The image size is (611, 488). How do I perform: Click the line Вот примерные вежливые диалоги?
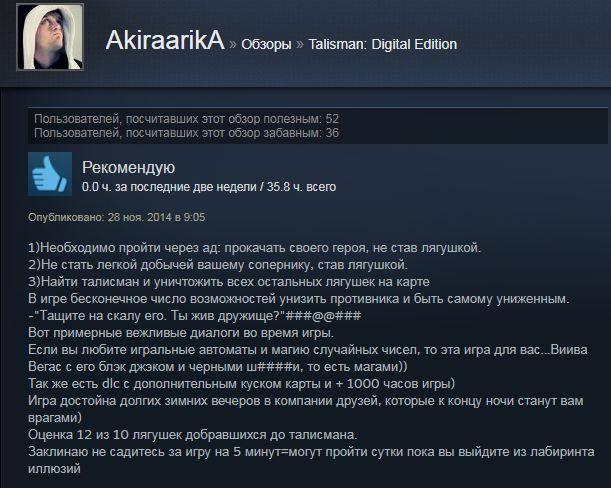pos(181,333)
